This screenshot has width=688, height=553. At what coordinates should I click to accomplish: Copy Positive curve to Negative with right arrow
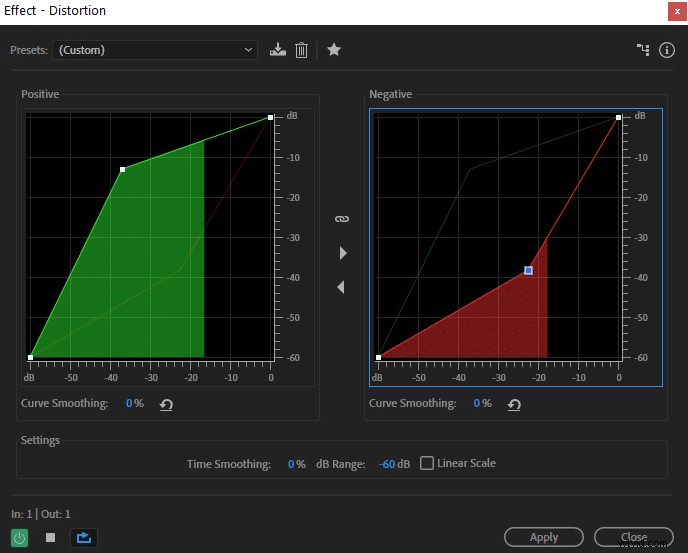tap(342, 253)
